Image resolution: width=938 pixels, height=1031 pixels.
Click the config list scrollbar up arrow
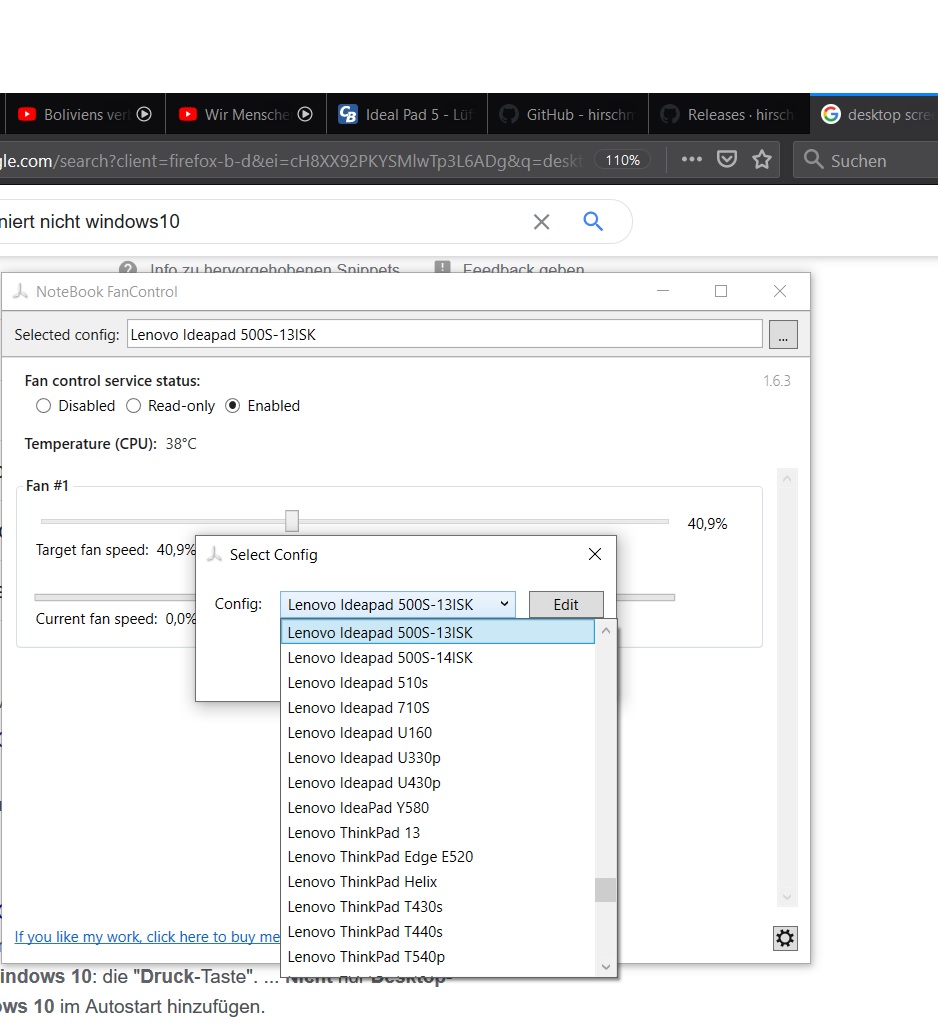[x=605, y=631]
